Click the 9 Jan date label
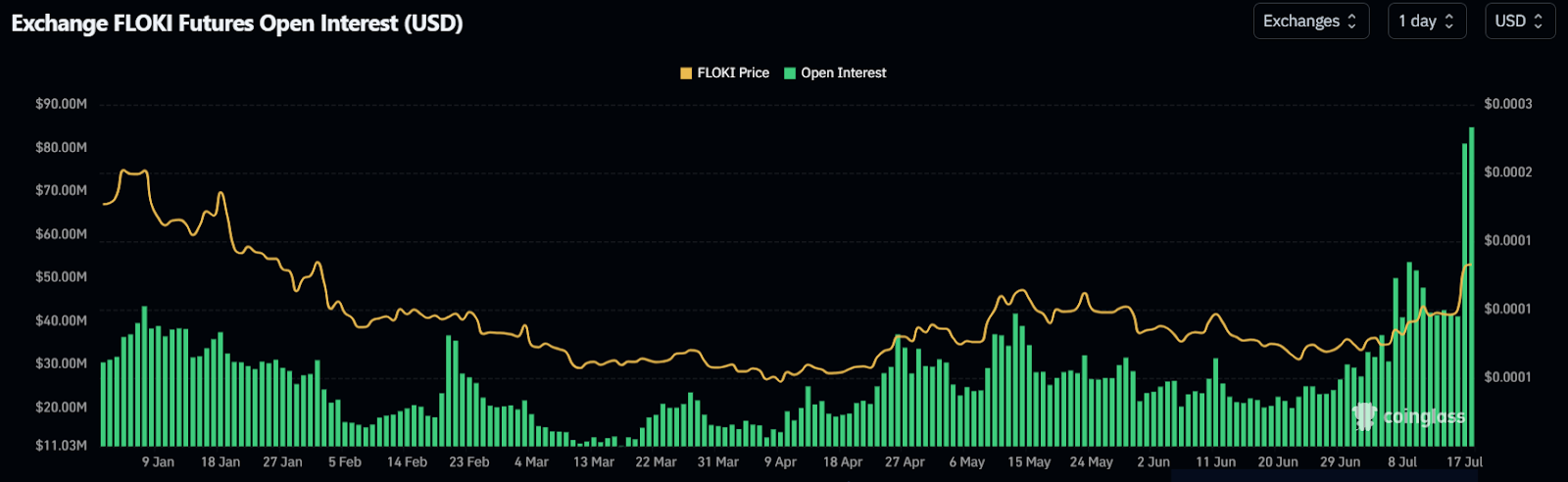 (x=158, y=461)
